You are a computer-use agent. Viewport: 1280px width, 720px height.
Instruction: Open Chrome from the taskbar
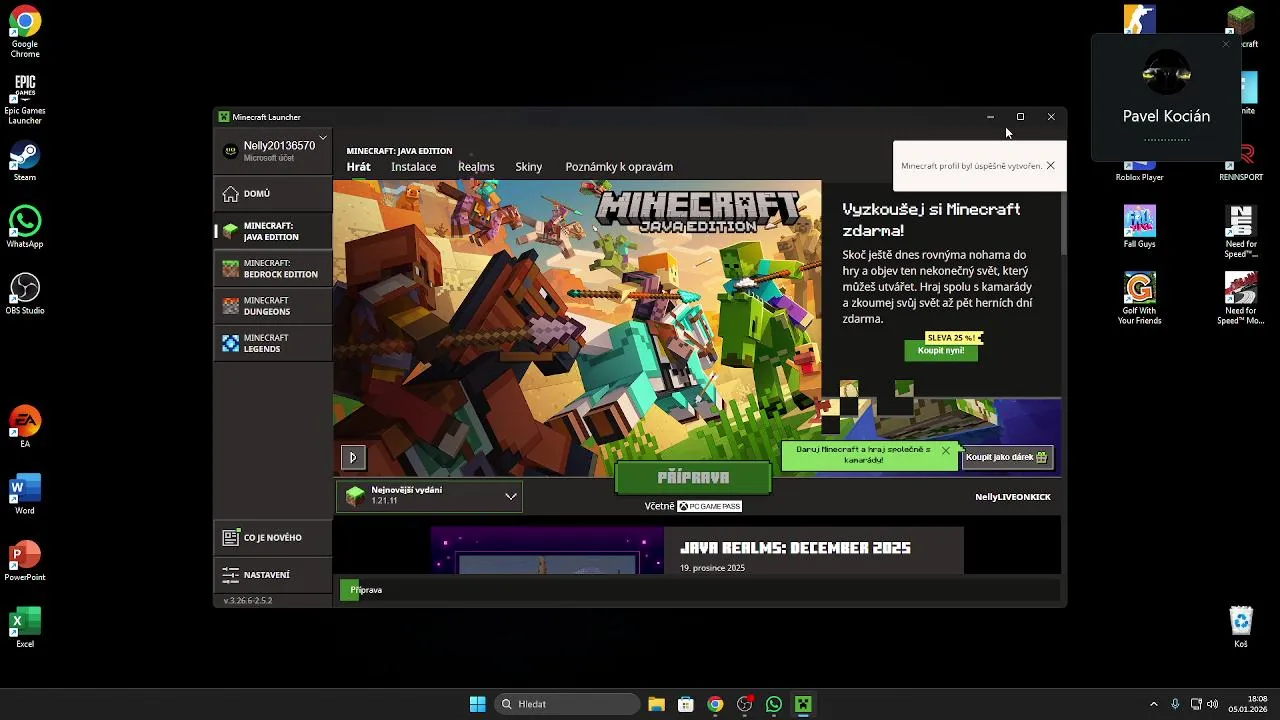(715, 704)
